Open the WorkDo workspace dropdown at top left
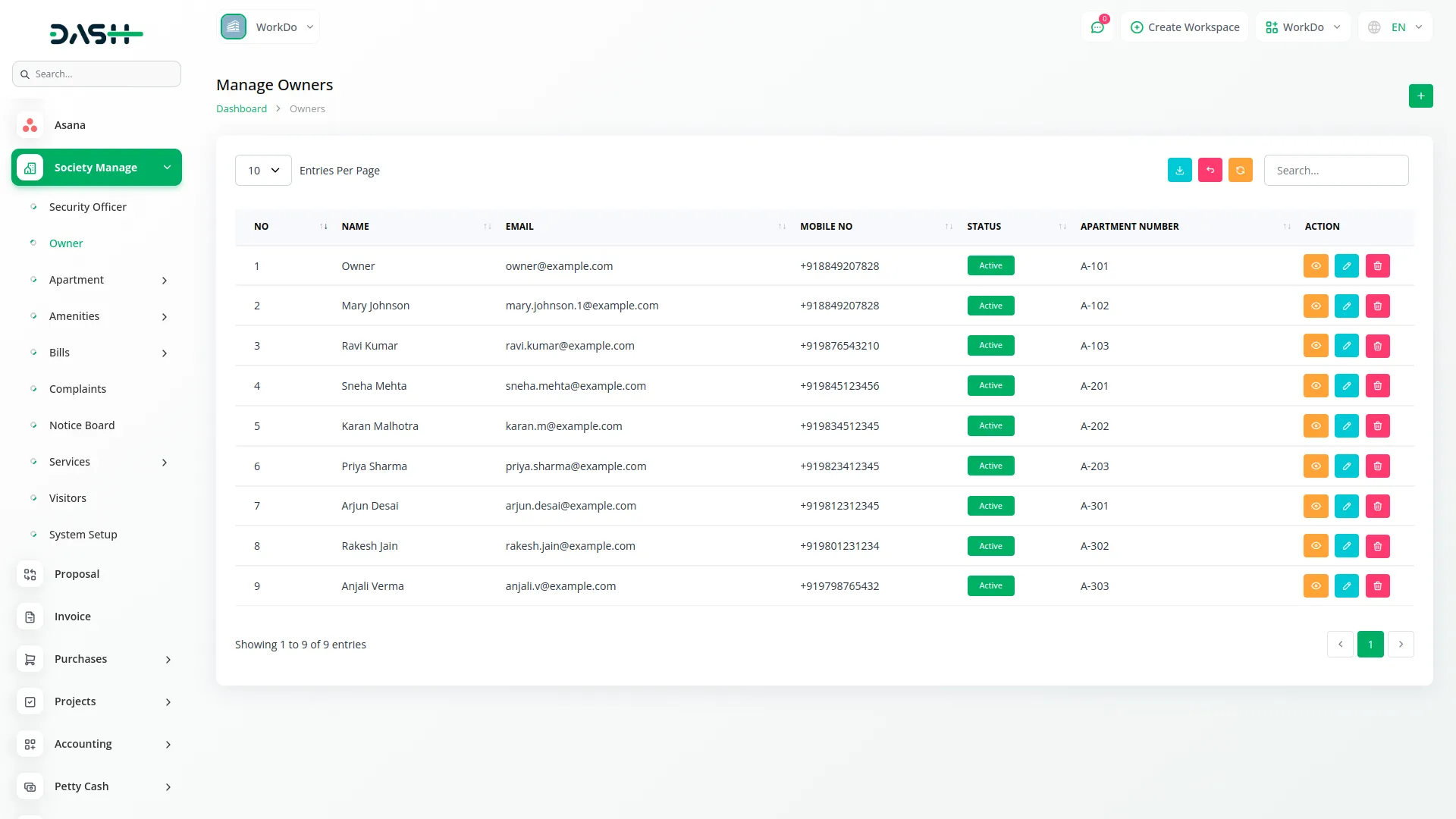The image size is (1456, 819). 268,27
